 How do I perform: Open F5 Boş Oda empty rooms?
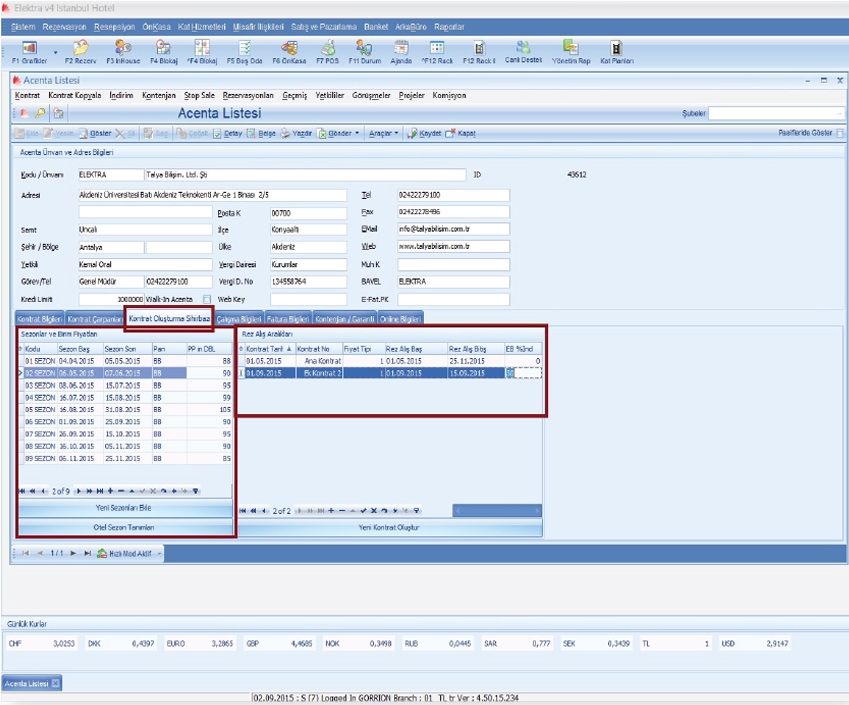point(245,49)
